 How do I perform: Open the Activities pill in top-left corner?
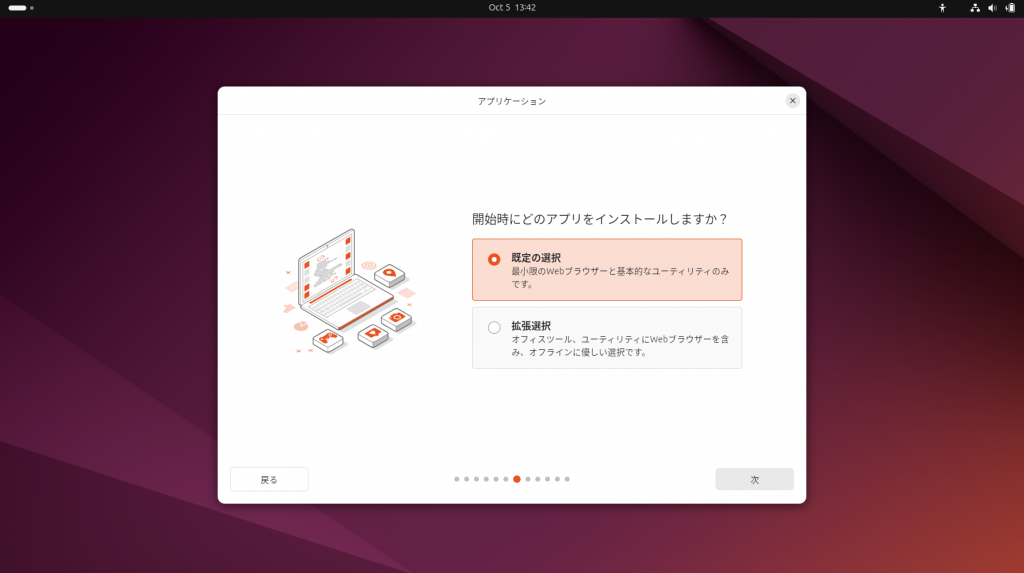pos(20,8)
